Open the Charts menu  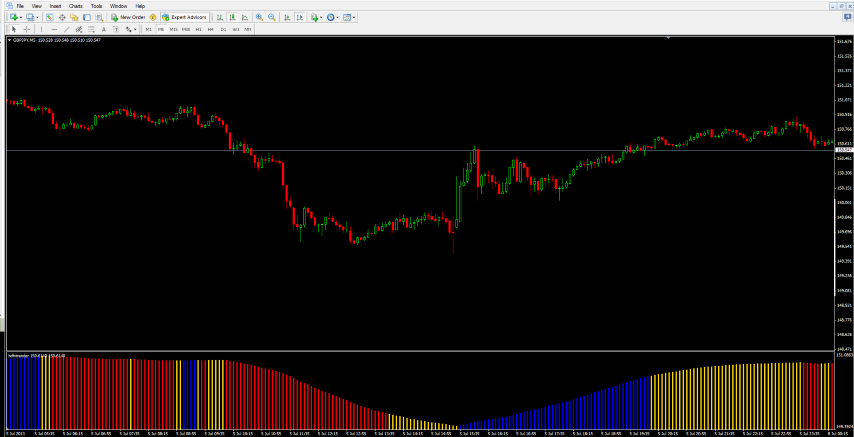click(76, 6)
